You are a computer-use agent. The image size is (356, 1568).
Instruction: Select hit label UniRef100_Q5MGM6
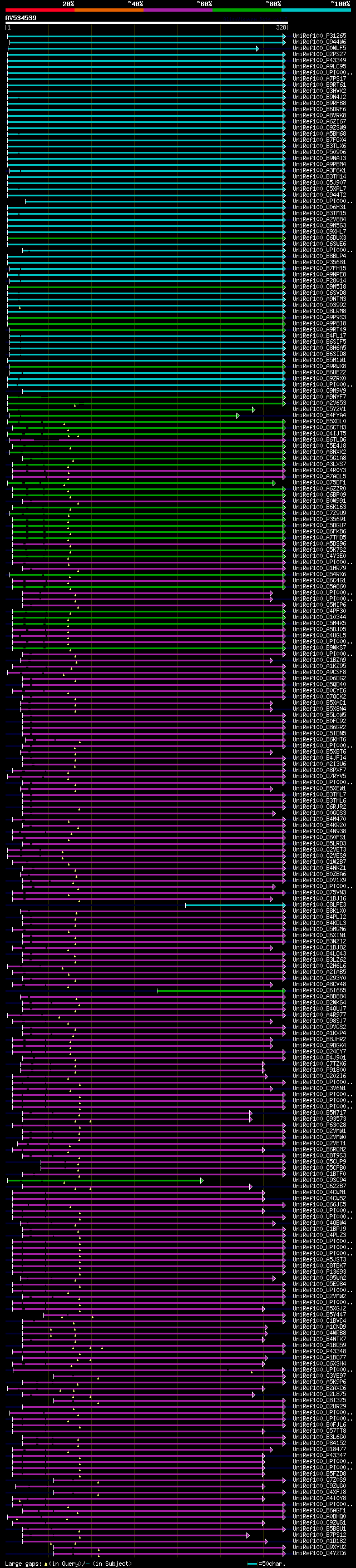point(319,929)
